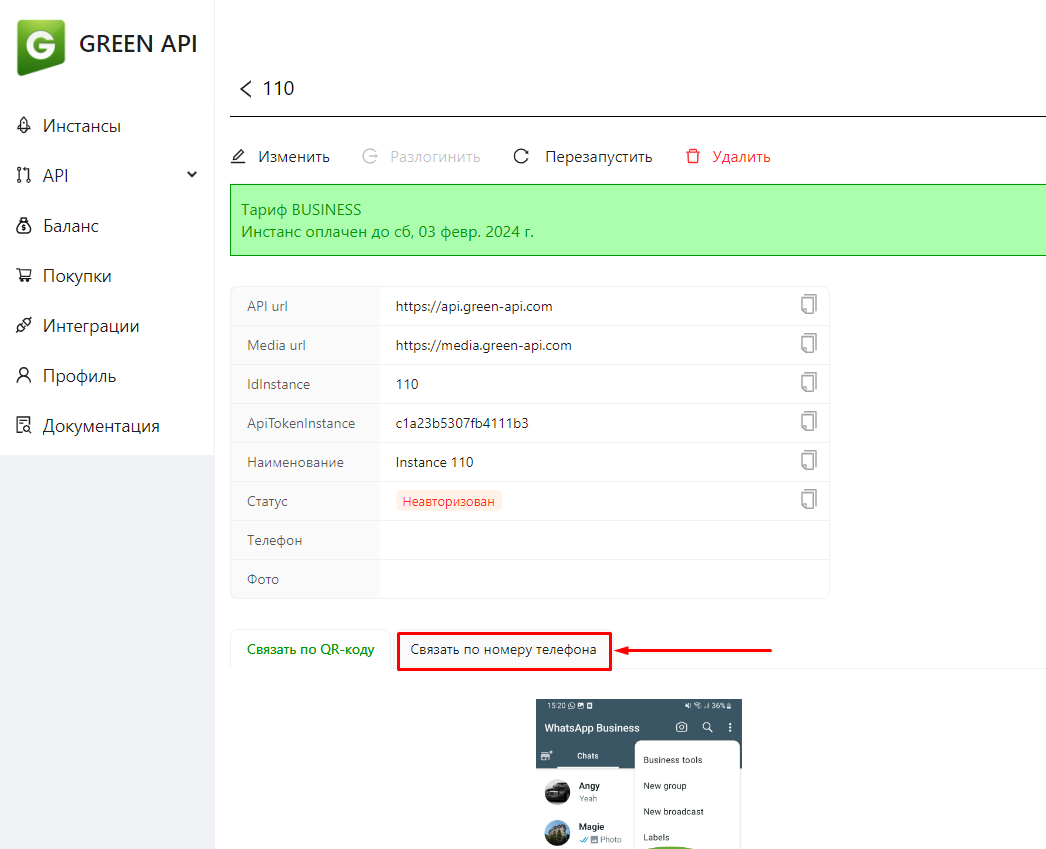This screenshot has height=849, width=1046.
Task: Copy the Наименование instance name
Action: click(x=808, y=461)
